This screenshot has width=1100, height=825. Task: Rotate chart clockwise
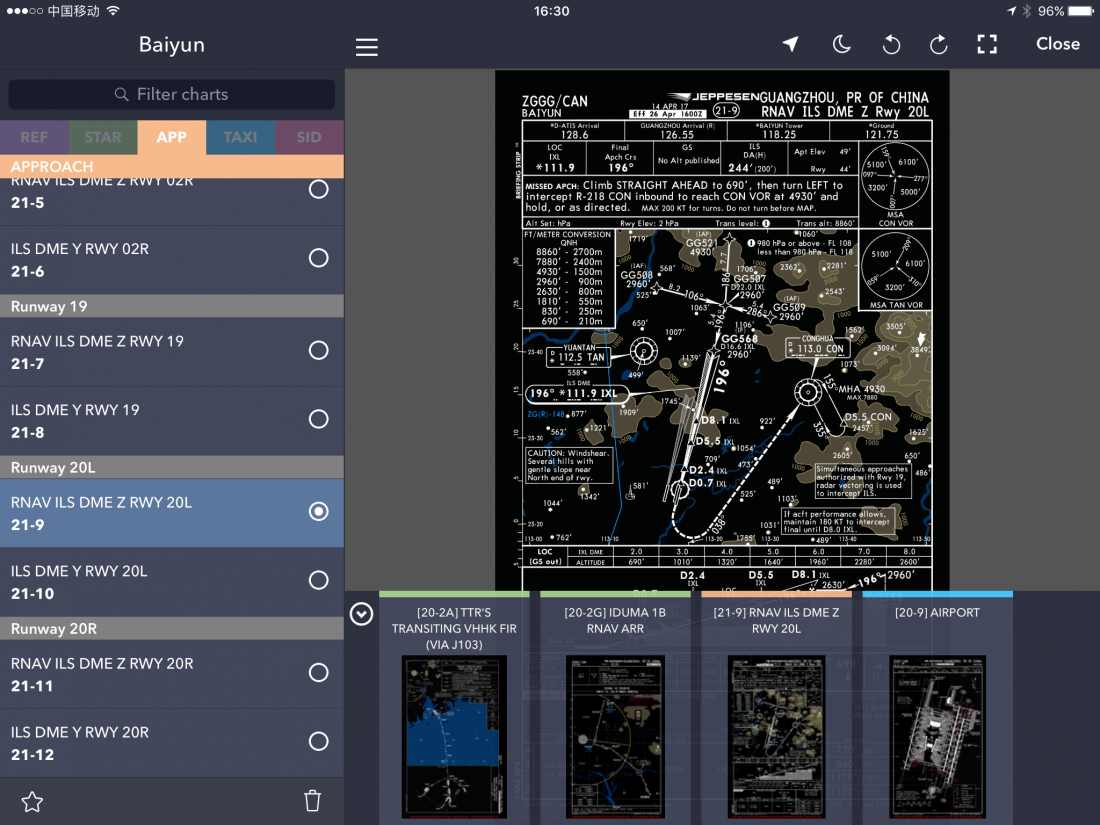coord(939,45)
